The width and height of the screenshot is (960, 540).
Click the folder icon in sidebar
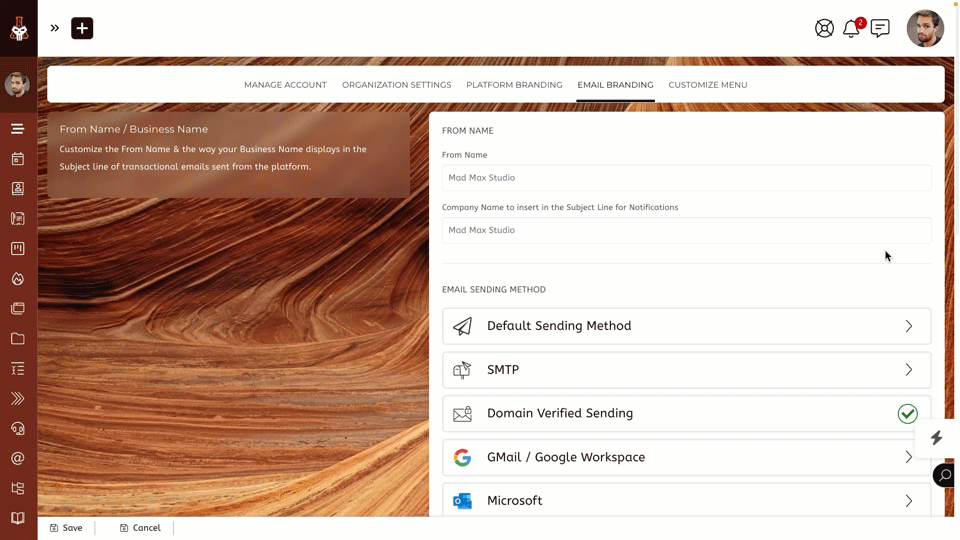click(18, 339)
